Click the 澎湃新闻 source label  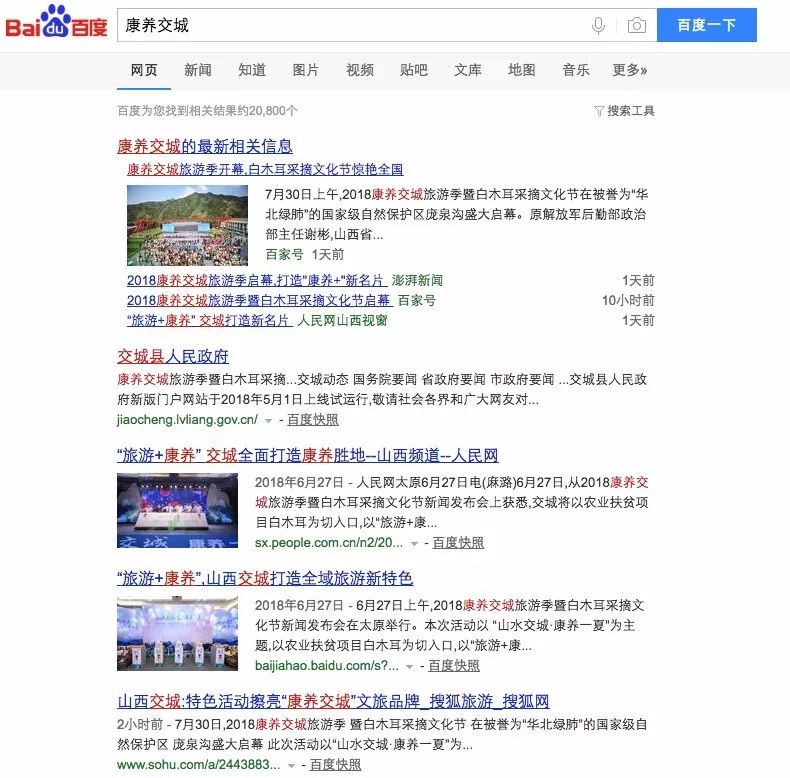[x=417, y=280]
